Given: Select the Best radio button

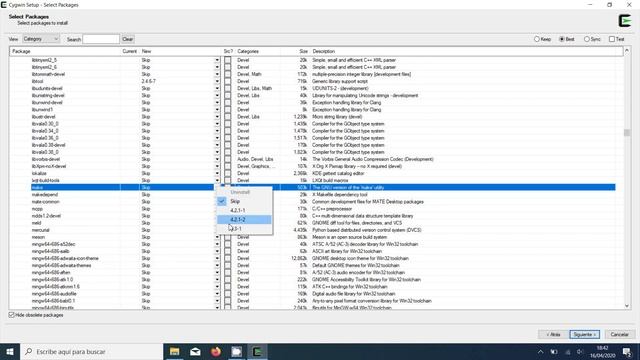Looking at the screenshot, I should [567, 39].
